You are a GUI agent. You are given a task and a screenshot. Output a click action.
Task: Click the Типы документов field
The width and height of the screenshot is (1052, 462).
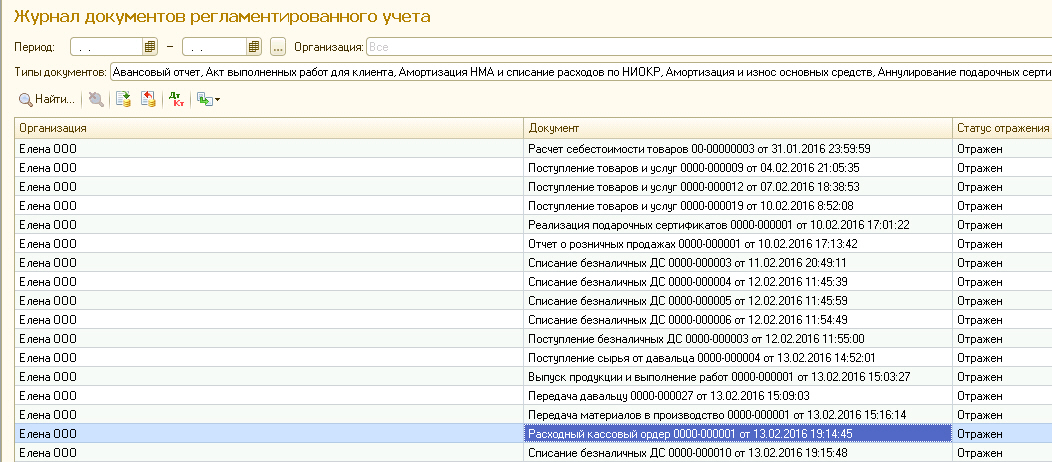(581, 72)
